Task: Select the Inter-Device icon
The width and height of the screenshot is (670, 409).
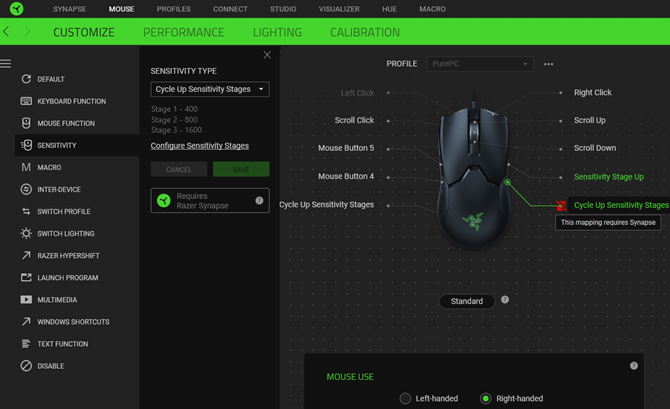Action: 26,189
